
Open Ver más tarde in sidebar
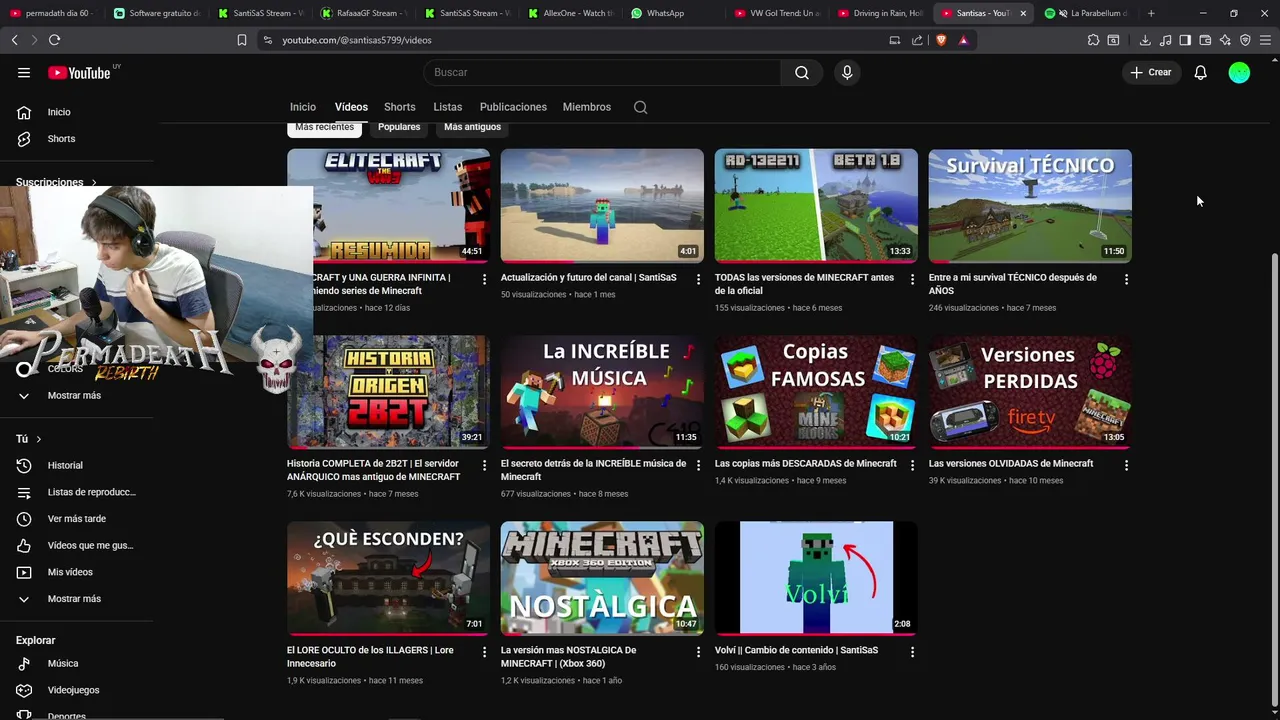coord(76,519)
